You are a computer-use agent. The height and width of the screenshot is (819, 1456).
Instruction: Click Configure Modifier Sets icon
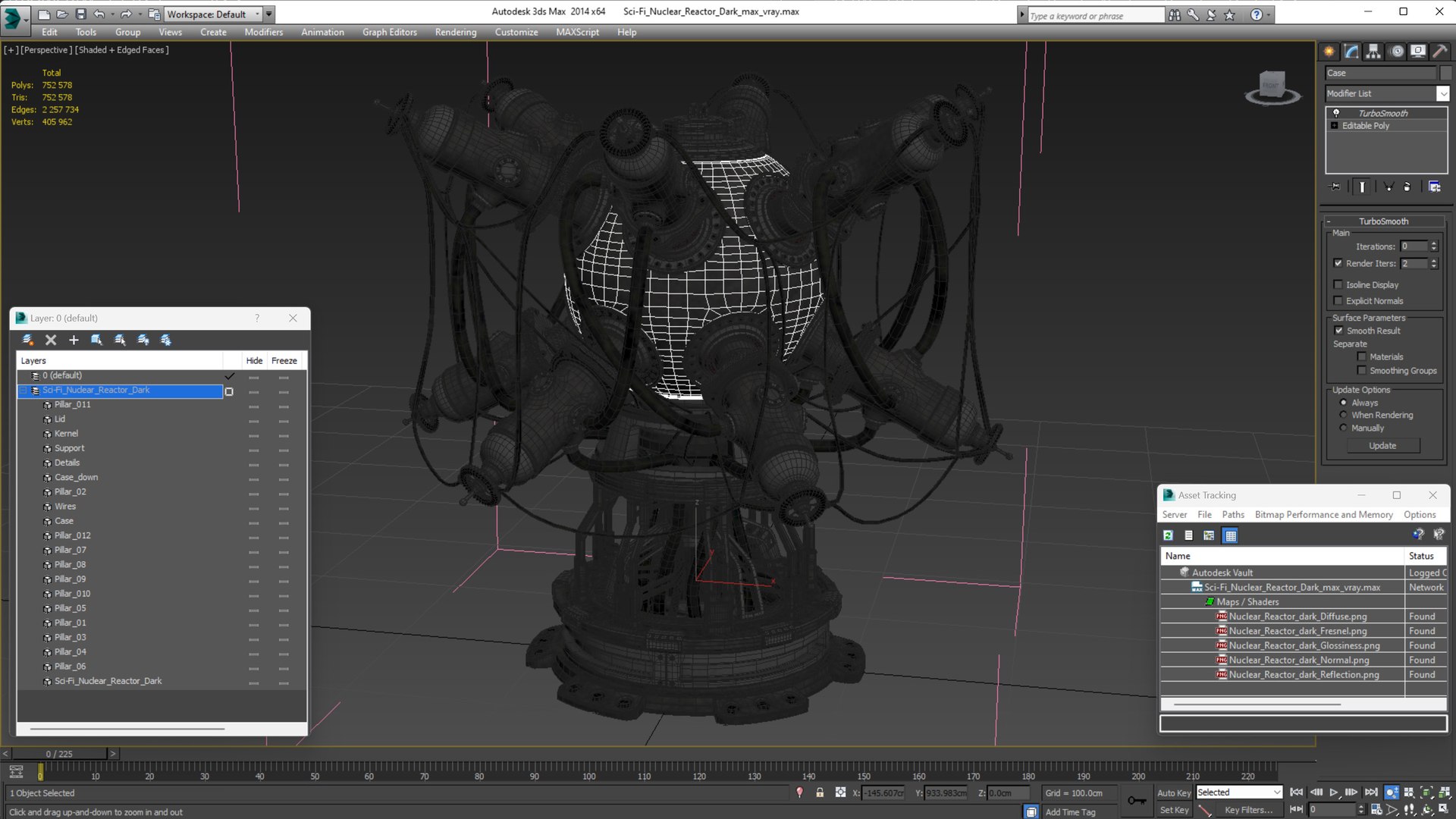click(x=1434, y=187)
